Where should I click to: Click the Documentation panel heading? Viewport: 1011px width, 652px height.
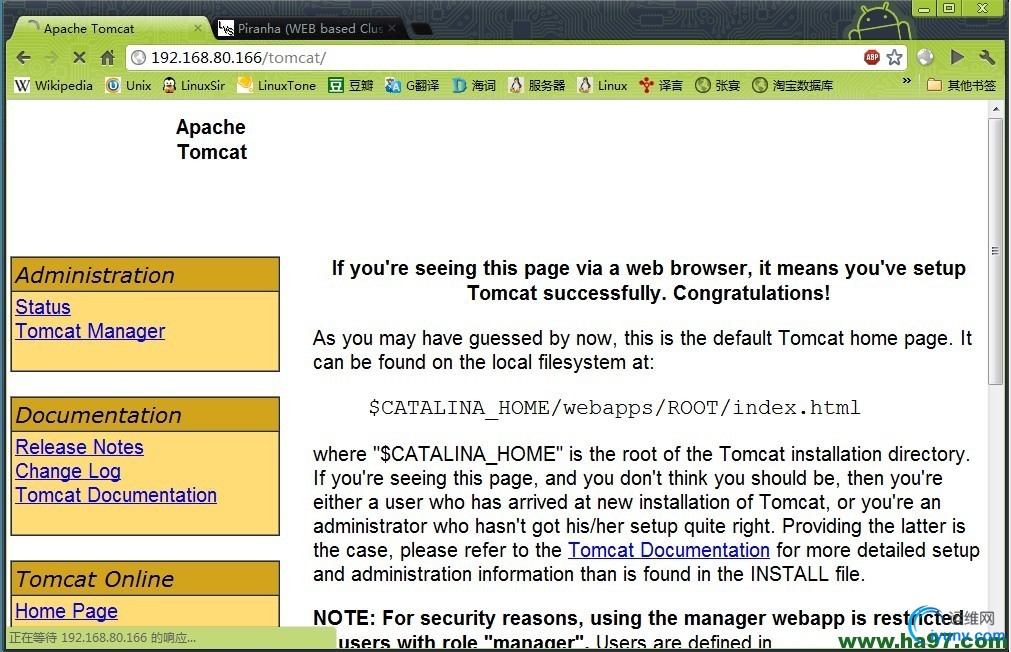pyautogui.click(x=145, y=415)
